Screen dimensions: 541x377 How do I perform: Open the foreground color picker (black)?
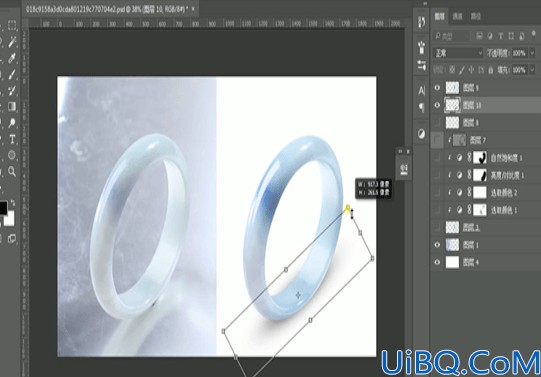point(3,208)
